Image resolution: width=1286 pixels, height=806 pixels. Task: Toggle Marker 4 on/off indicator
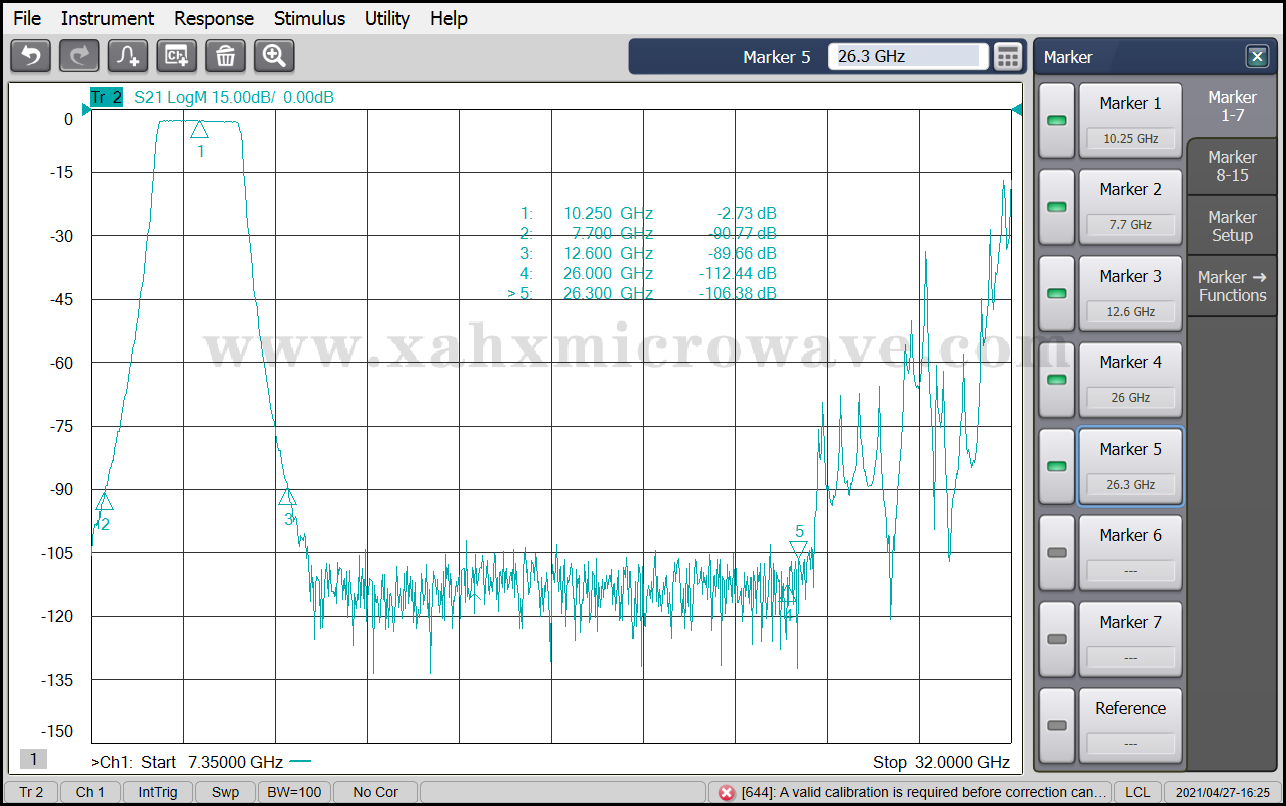[1056, 380]
